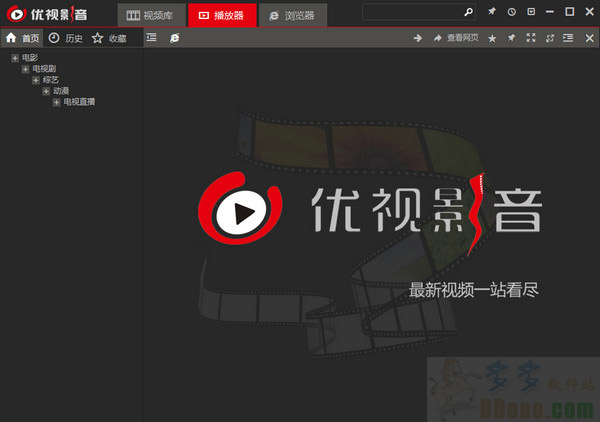Open the 首页 home tab
This screenshot has height=422, width=600.
point(22,38)
